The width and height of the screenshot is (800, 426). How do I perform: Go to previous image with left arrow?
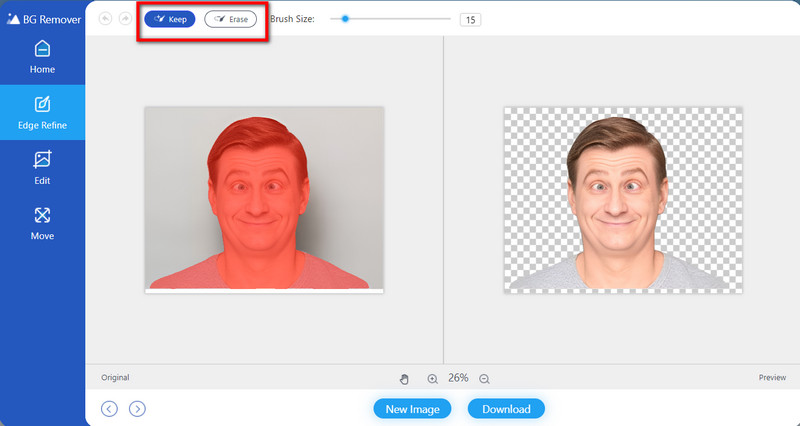[x=110, y=408]
